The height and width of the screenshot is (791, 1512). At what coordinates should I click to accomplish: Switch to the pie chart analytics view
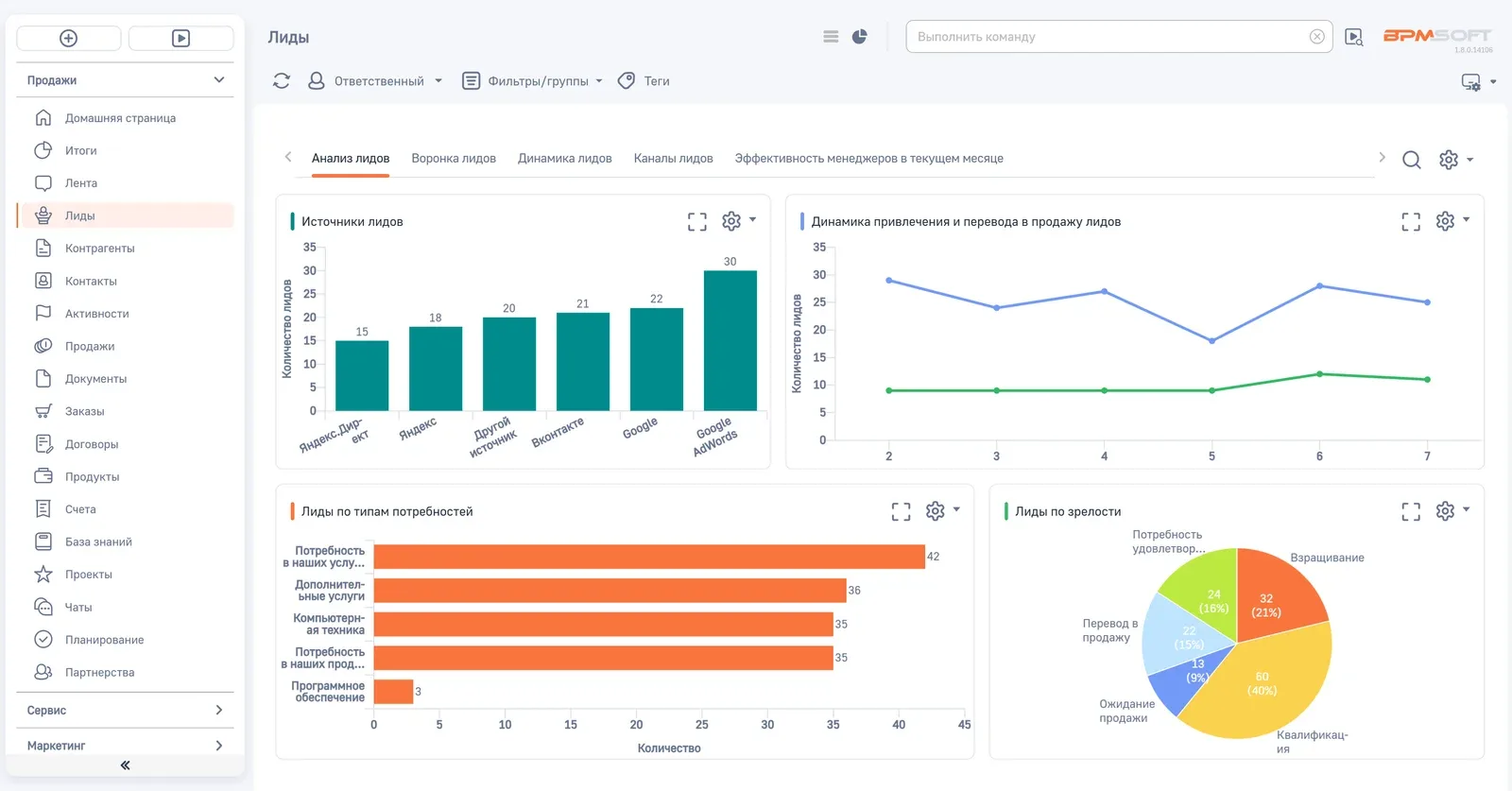tap(859, 37)
